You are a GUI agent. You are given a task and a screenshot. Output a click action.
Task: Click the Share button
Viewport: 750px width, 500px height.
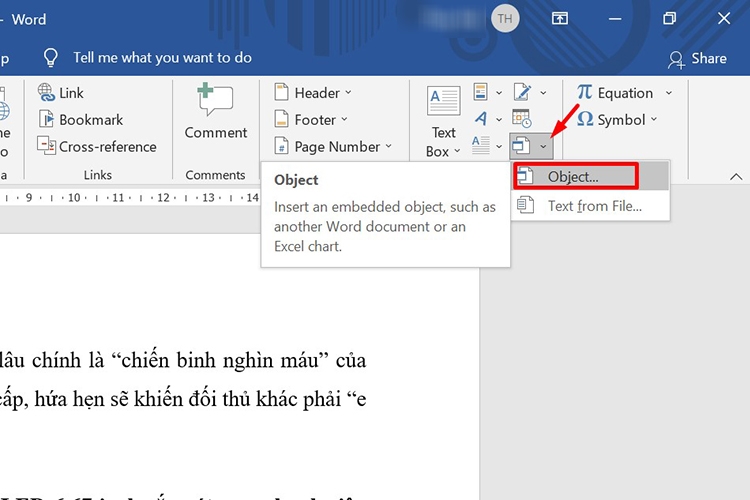click(x=698, y=58)
